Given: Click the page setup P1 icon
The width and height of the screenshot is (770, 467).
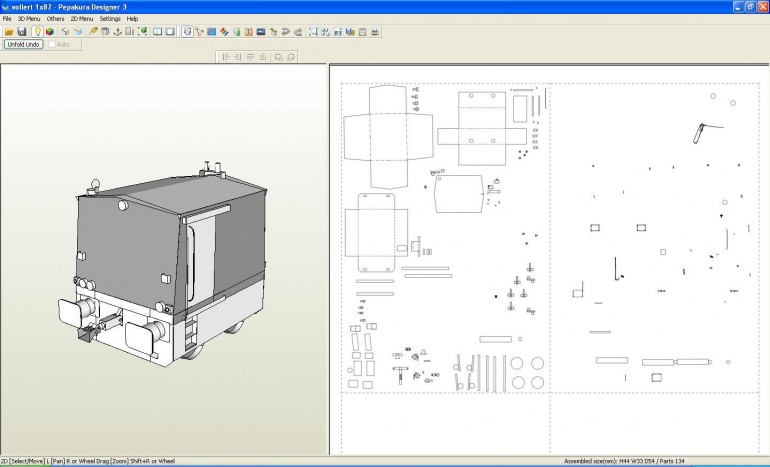Looking at the screenshot, I should [338, 32].
